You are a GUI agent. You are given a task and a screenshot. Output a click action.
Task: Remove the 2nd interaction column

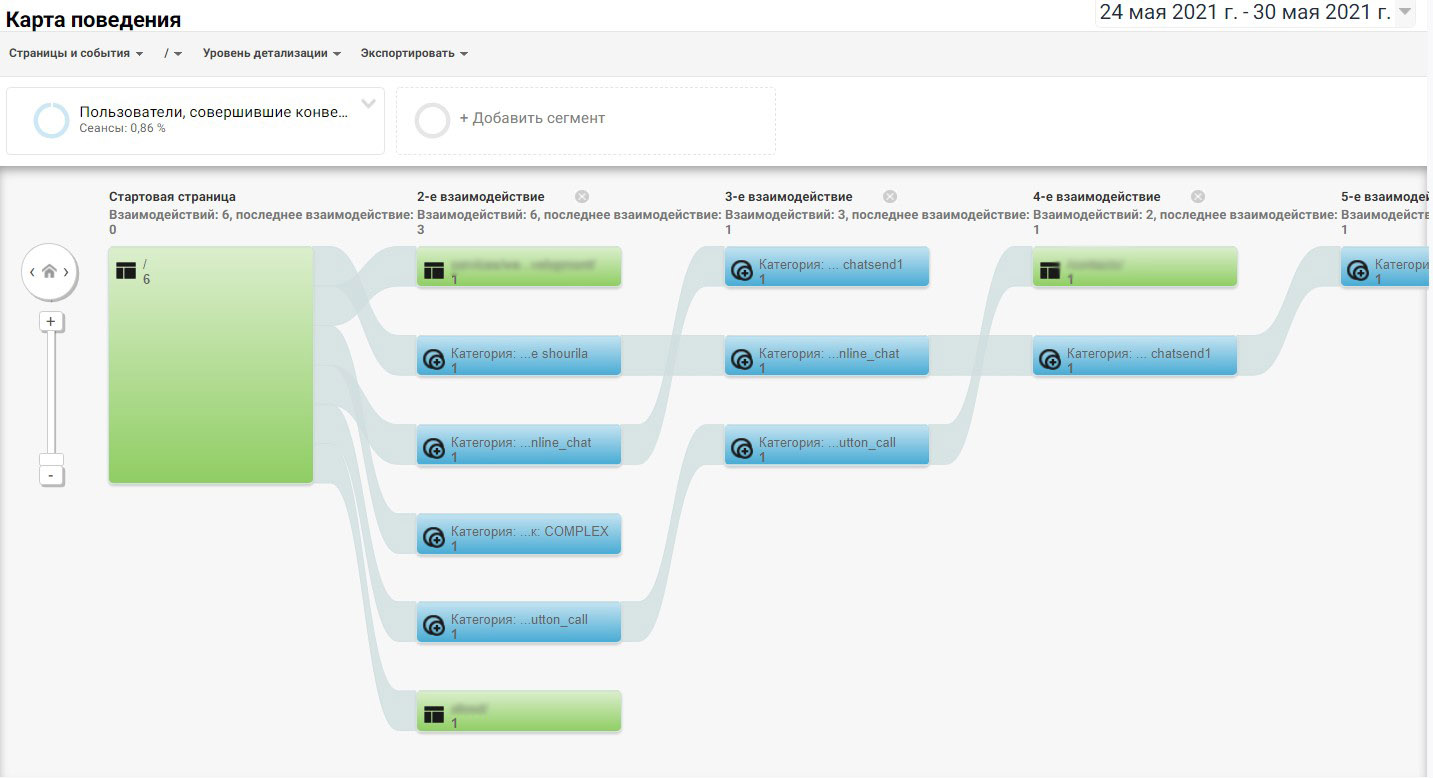point(582,197)
